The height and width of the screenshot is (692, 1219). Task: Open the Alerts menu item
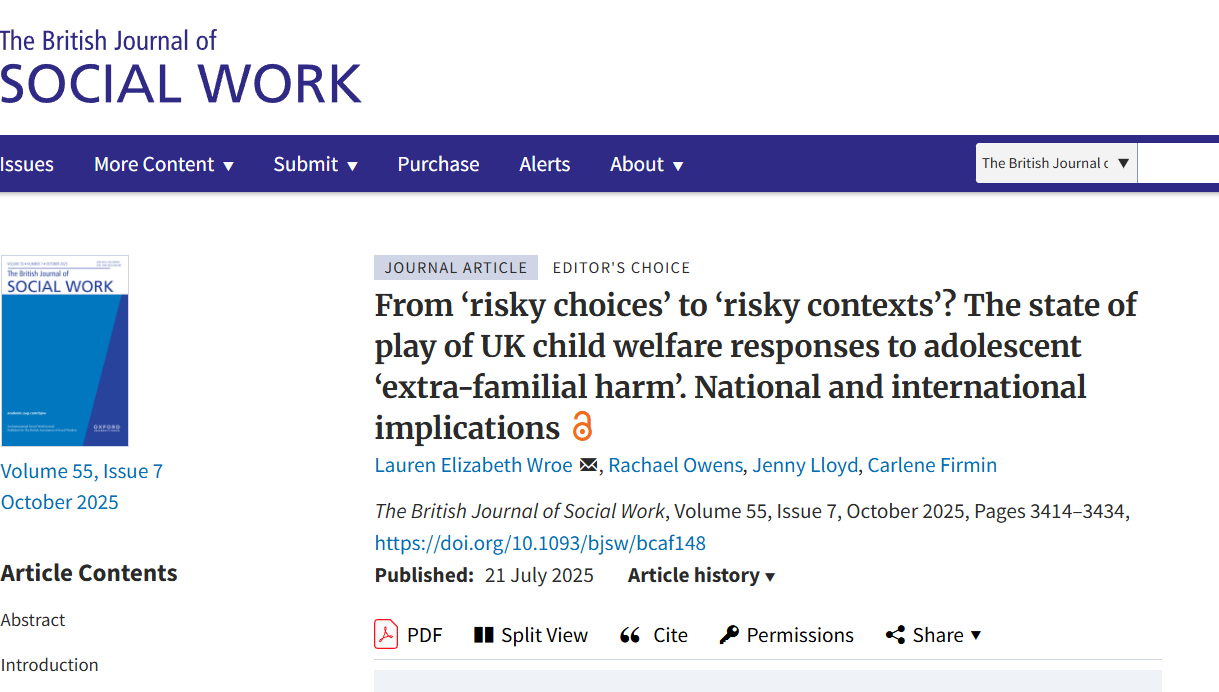point(544,164)
